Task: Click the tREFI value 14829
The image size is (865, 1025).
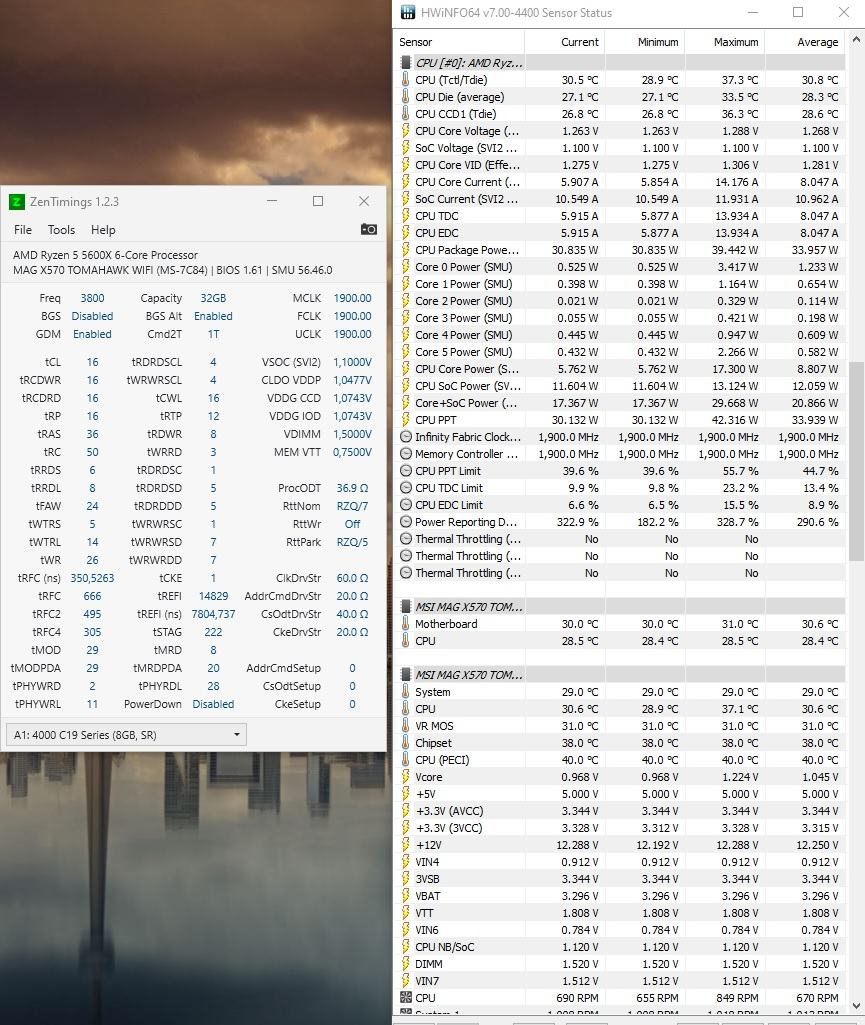Action: click(x=213, y=596)
